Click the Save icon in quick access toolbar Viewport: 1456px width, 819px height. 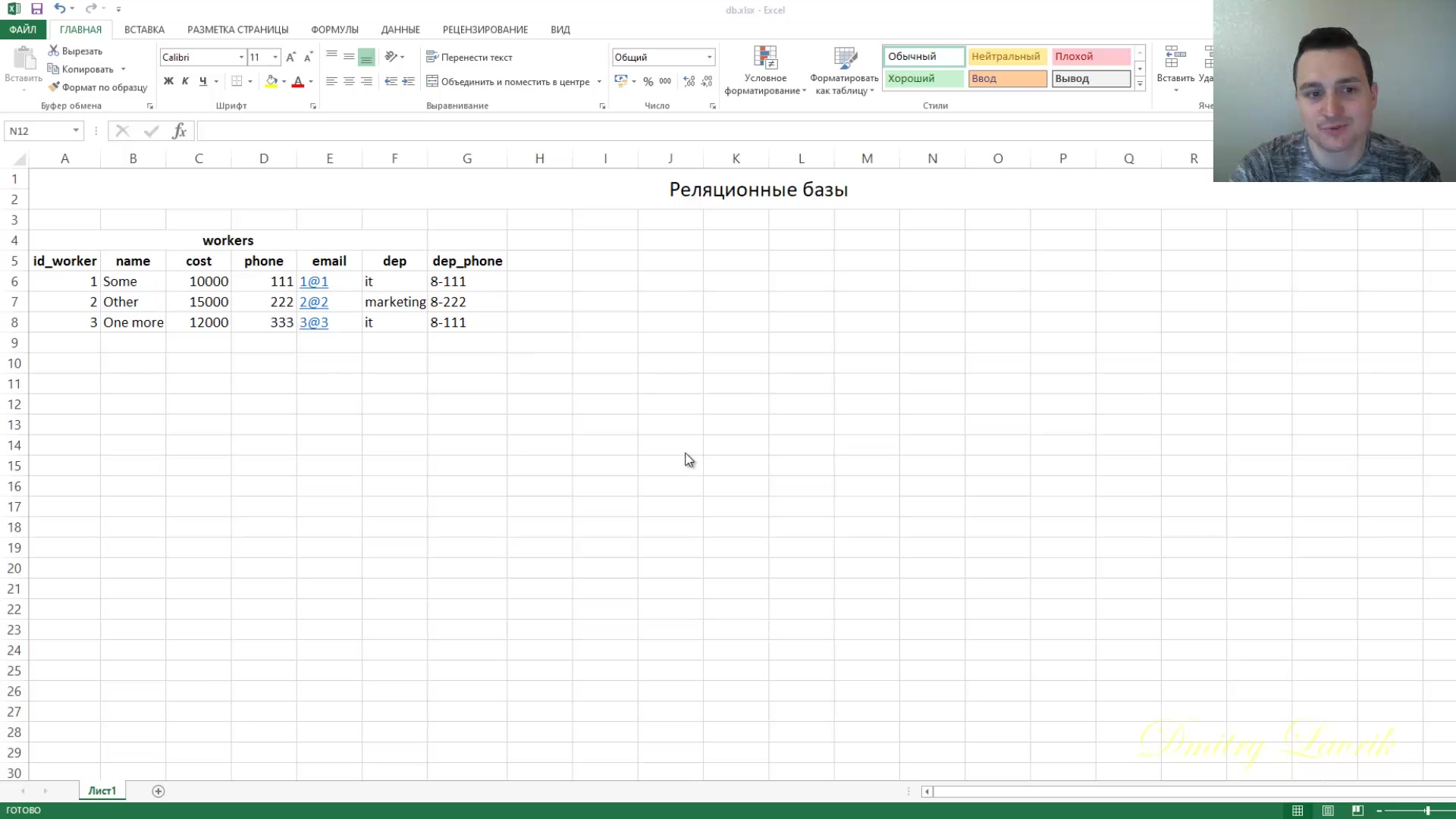(x=36, y=9)
